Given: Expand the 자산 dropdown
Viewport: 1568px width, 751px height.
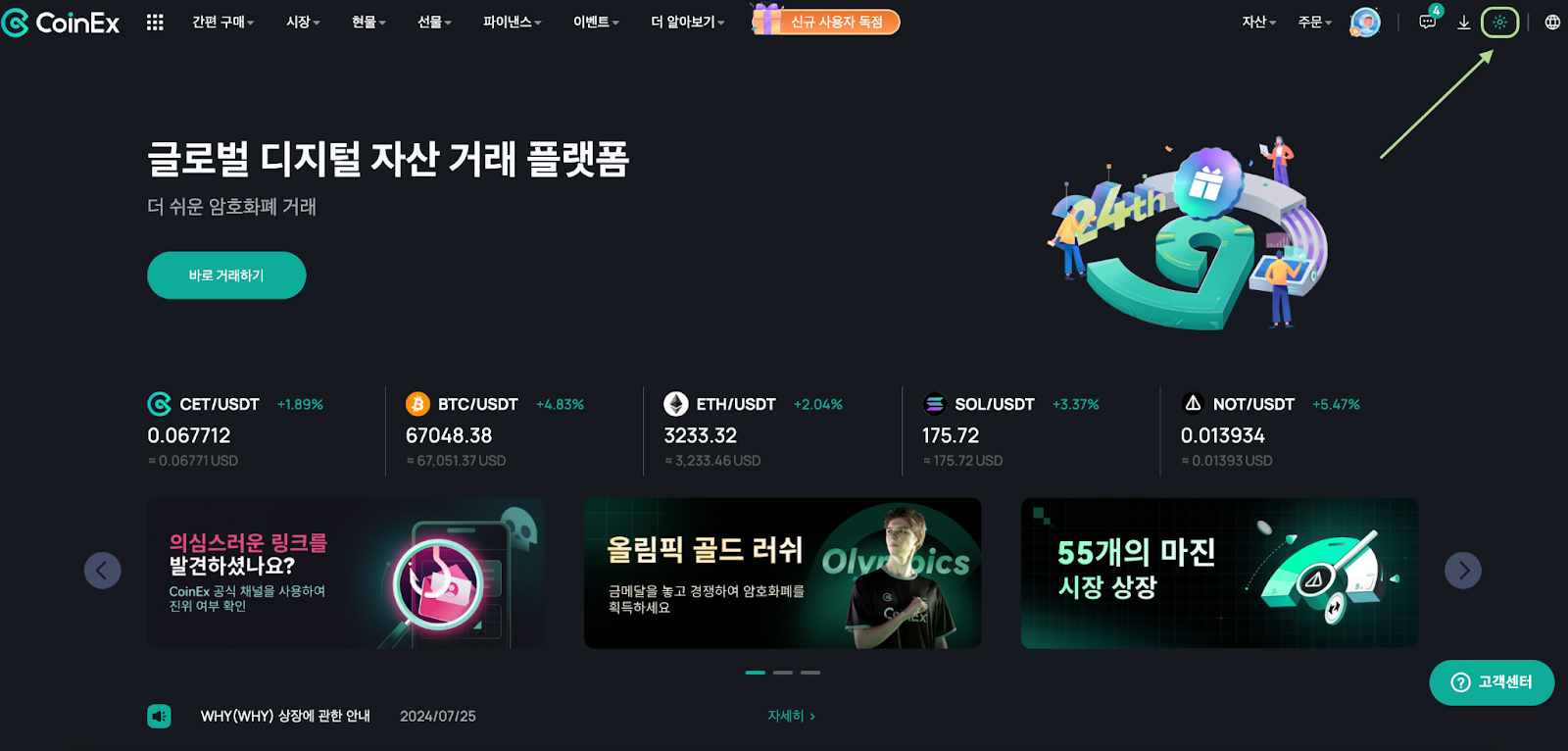Looking at the screenshot, I should pyautogui.click(x=1258, y=23).
